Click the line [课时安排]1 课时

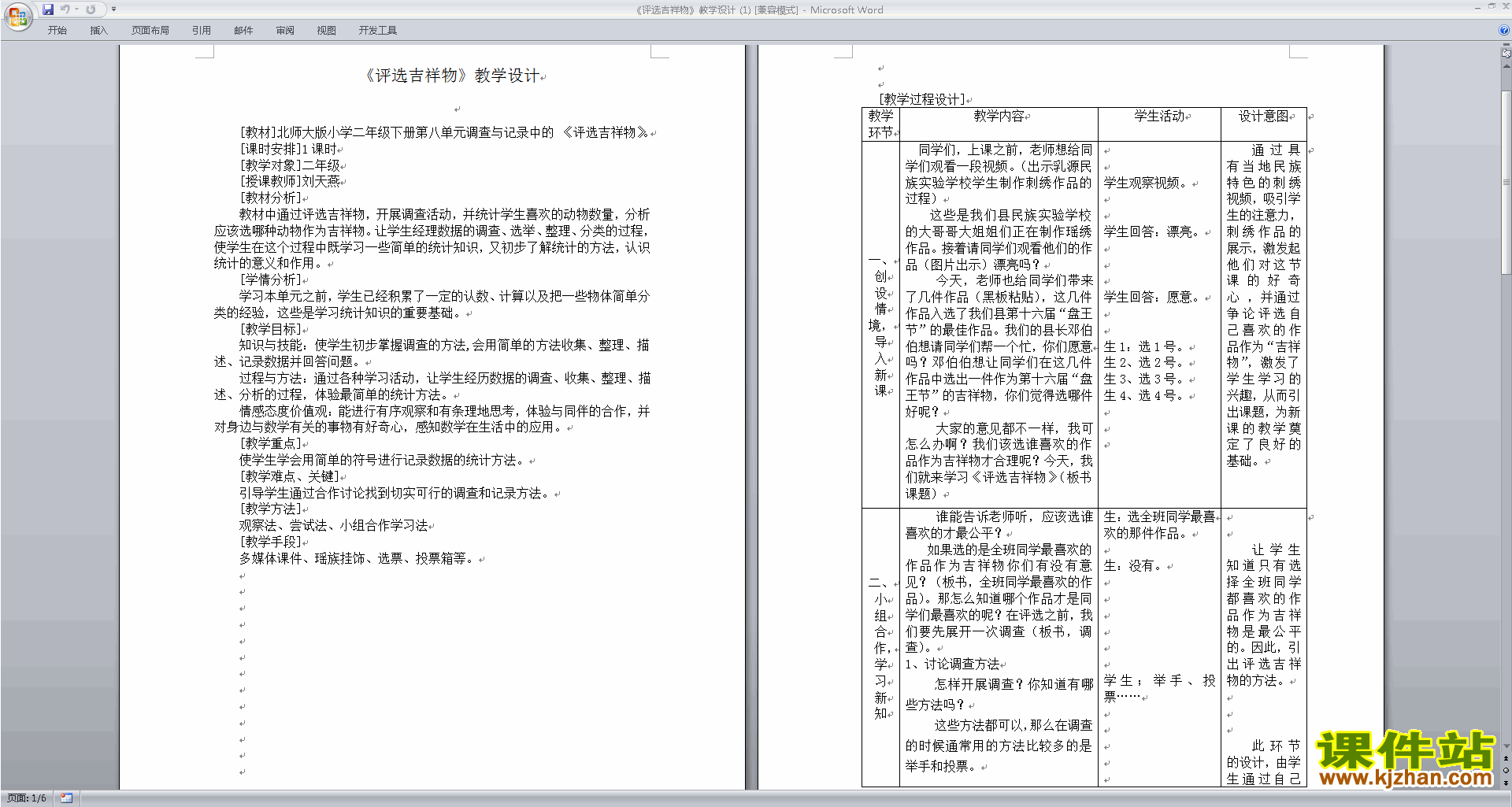coord(289,149)
